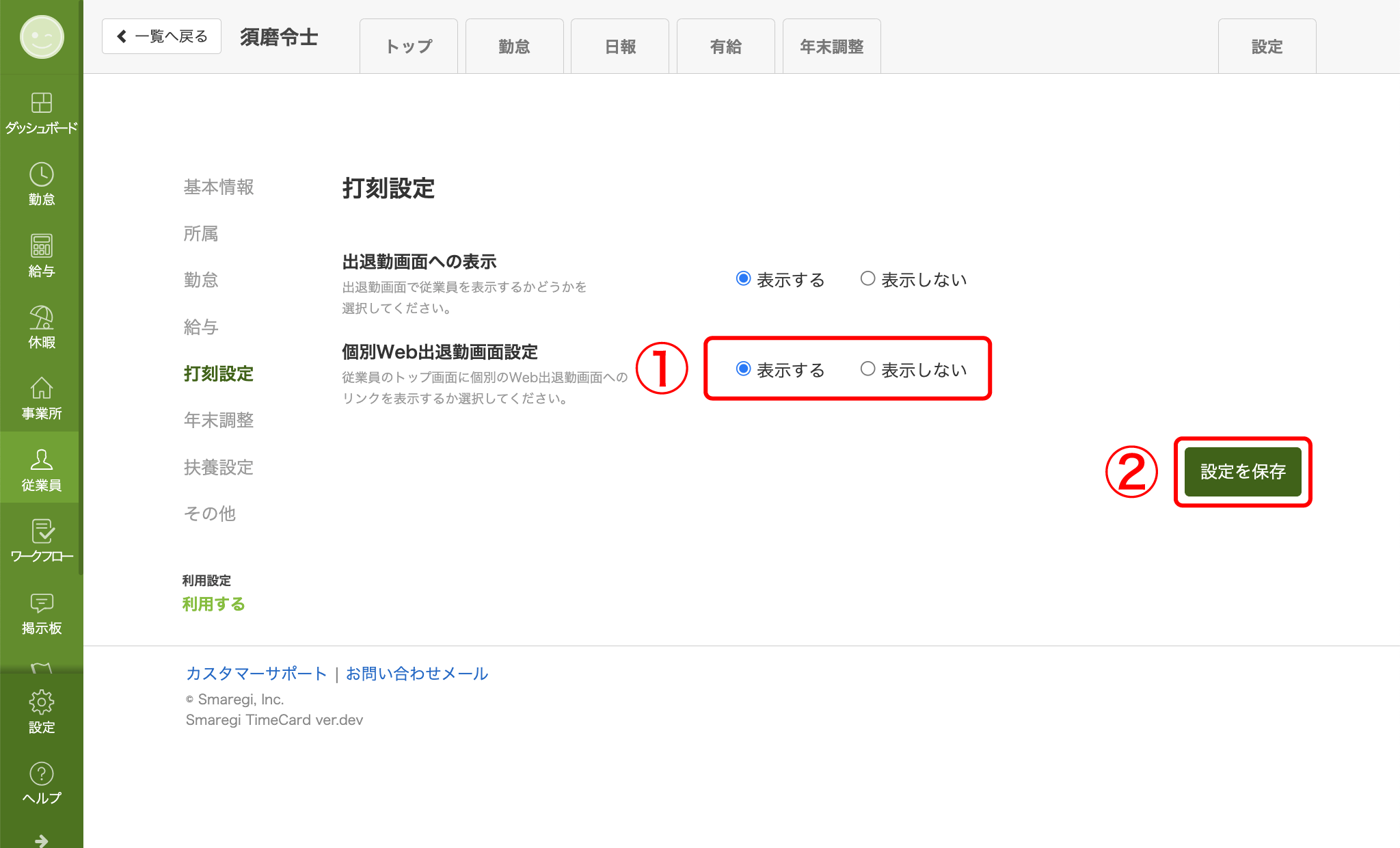Go back with 一覧へ戻る chevron button
Viewport: 1400px width, 848px height.
[x=161, y=36]
